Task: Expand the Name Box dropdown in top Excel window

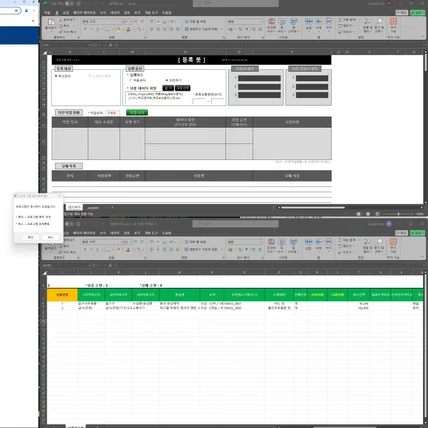Action: pos(89,45)
